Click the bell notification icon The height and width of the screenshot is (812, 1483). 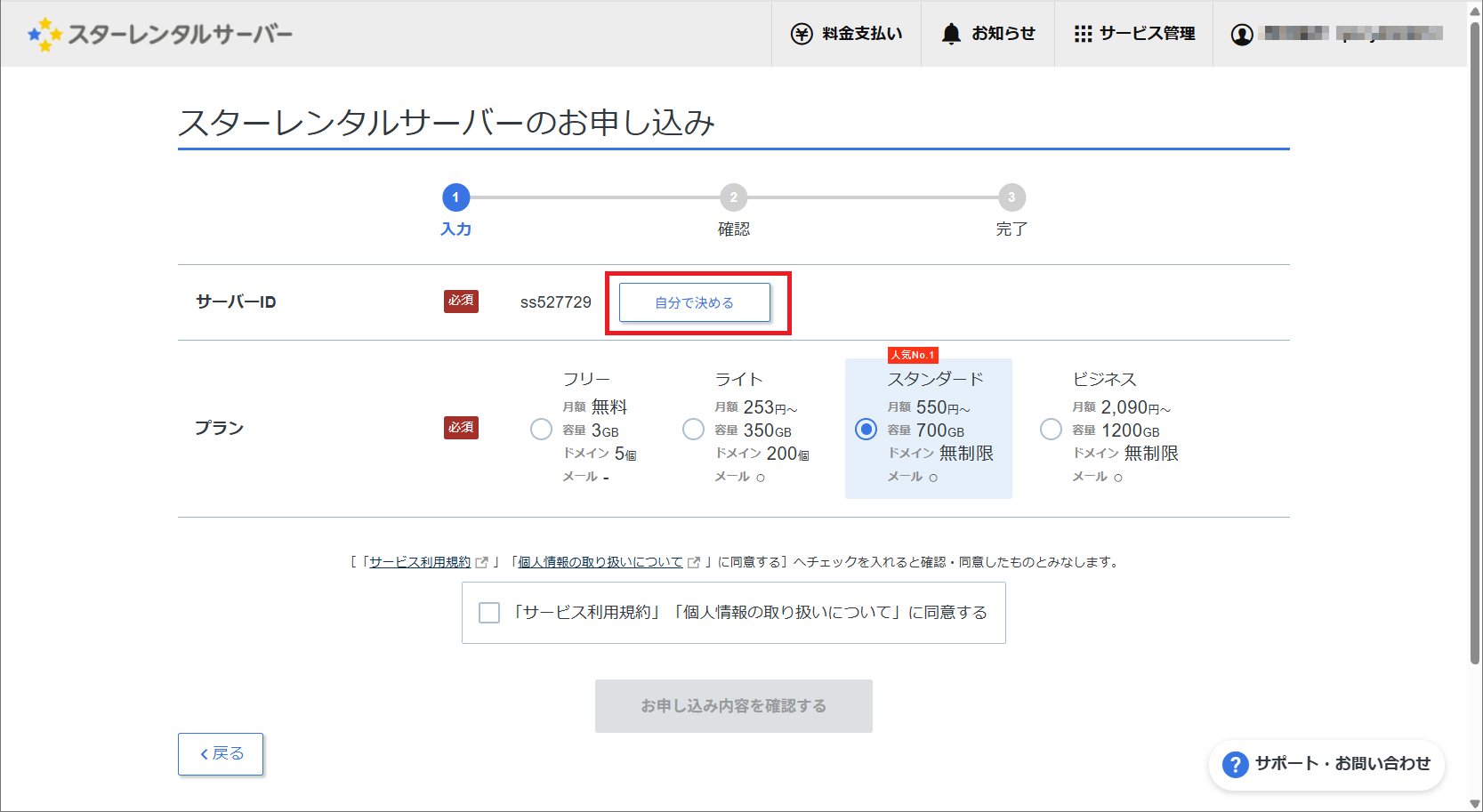[951, 34]
